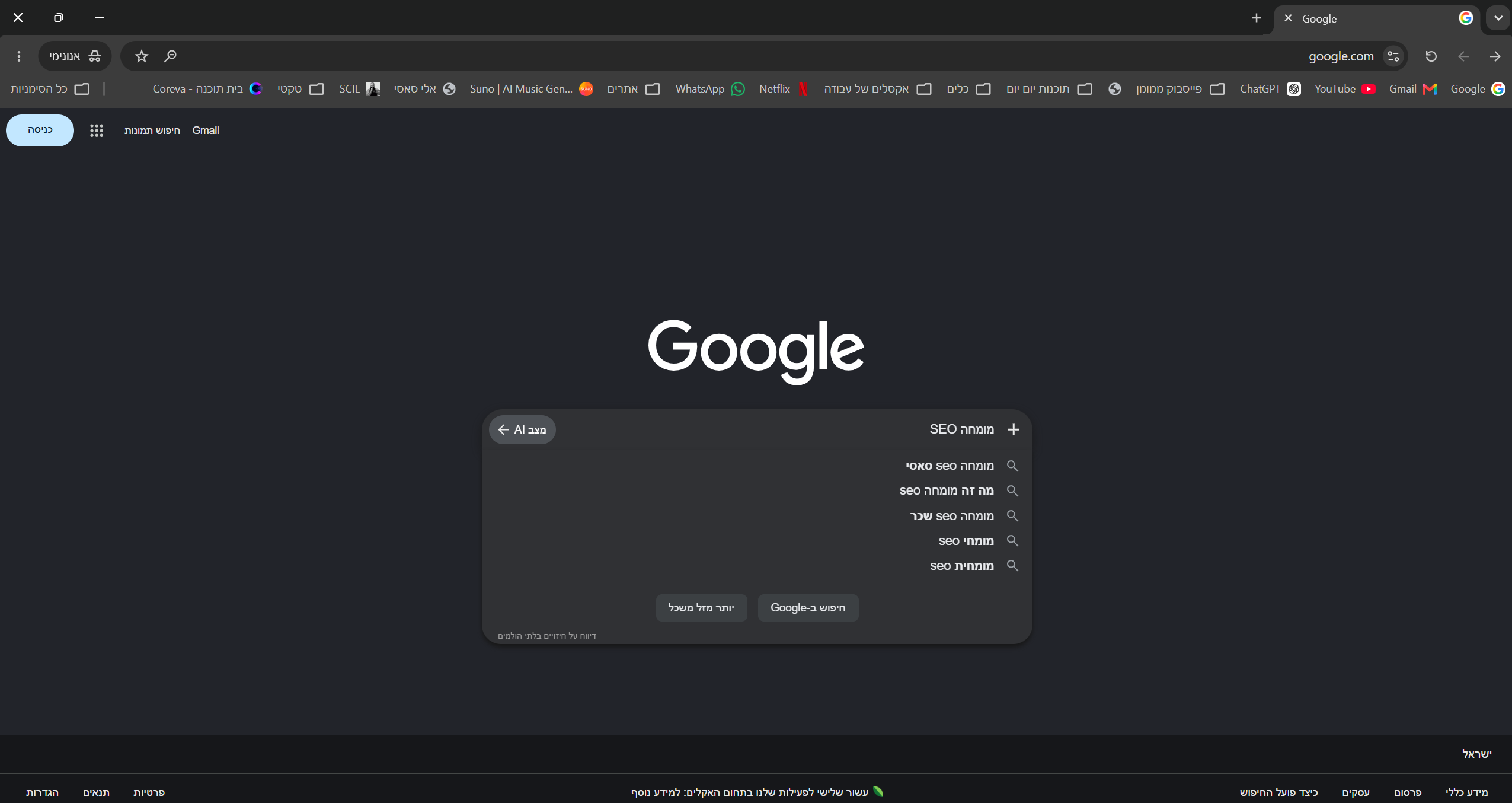This screenshot has height=803, width=1512.
Task: Expand the כל הסימניות all-bookmarks folder
Action: point(50,89)
